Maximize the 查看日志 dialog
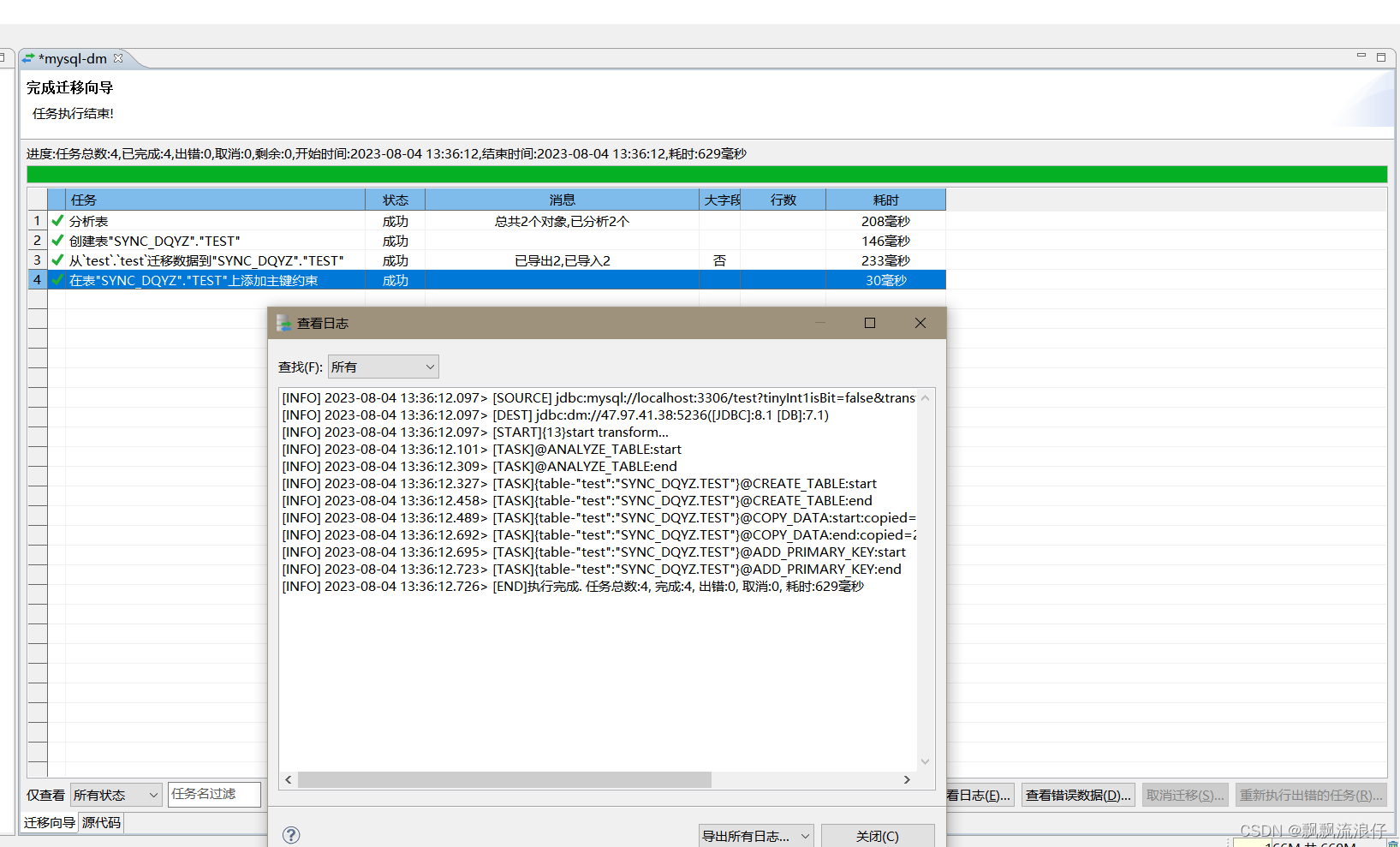This screenshot has width=1400, height=847. point(870,323)
